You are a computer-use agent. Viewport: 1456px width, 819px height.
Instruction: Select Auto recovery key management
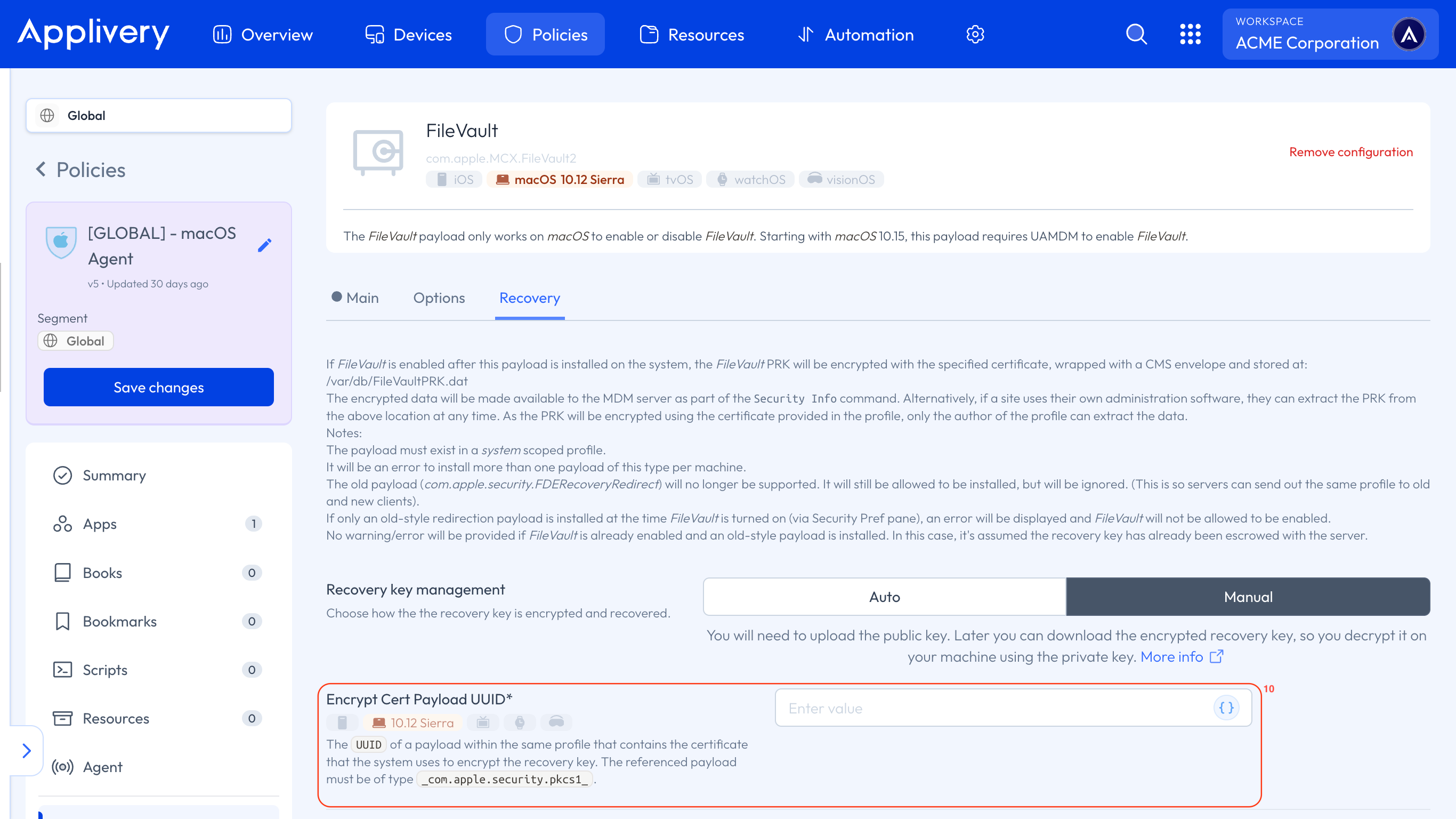point(884,597)
